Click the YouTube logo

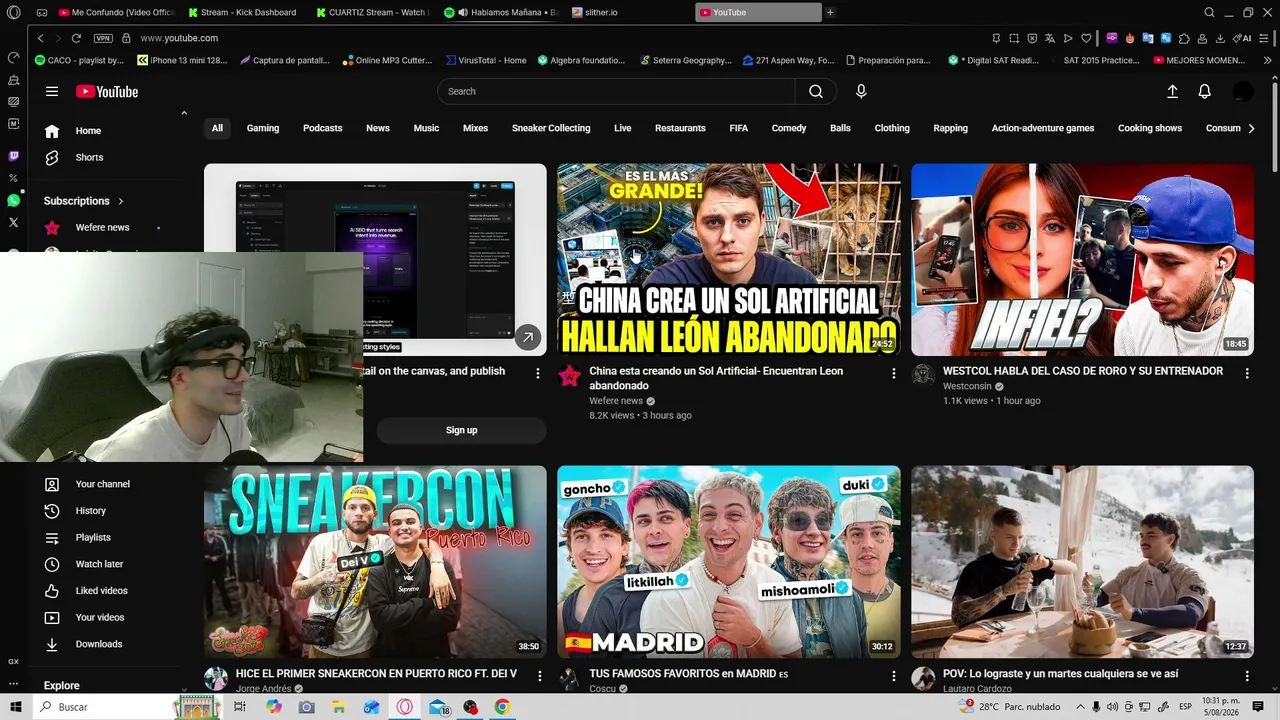[107, 92]
